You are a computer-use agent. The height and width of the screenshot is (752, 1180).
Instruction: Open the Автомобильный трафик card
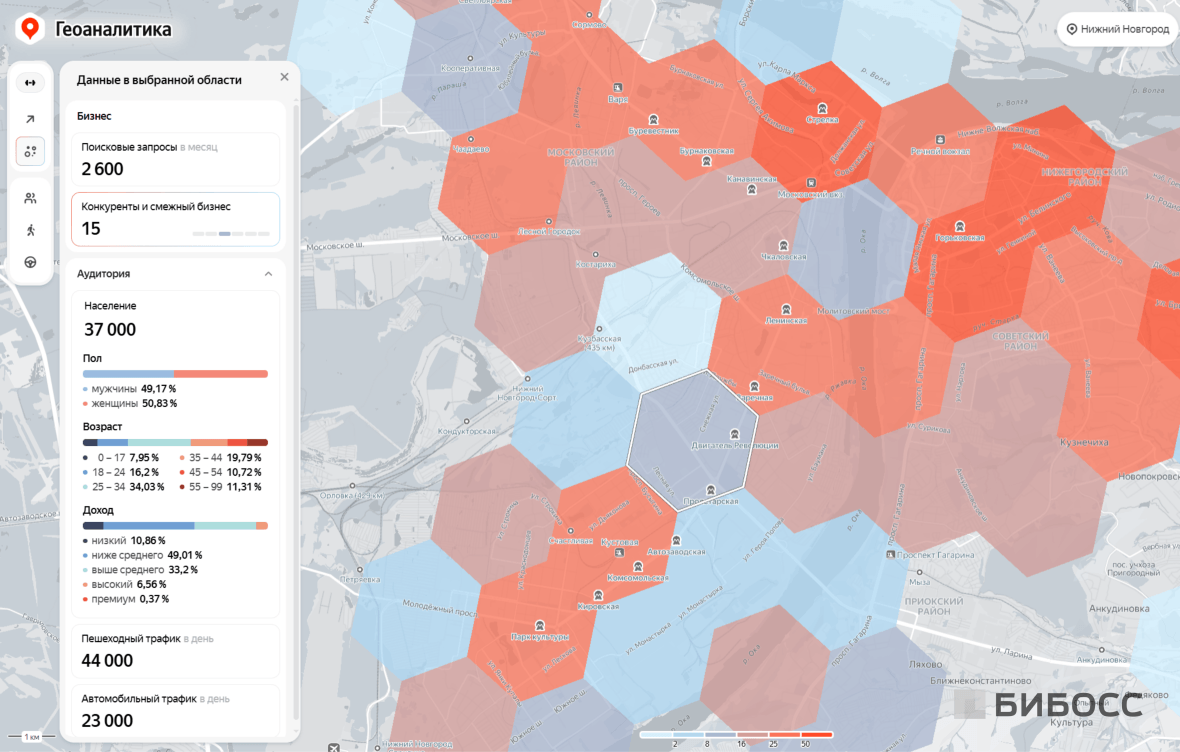[x=175, y=710]
